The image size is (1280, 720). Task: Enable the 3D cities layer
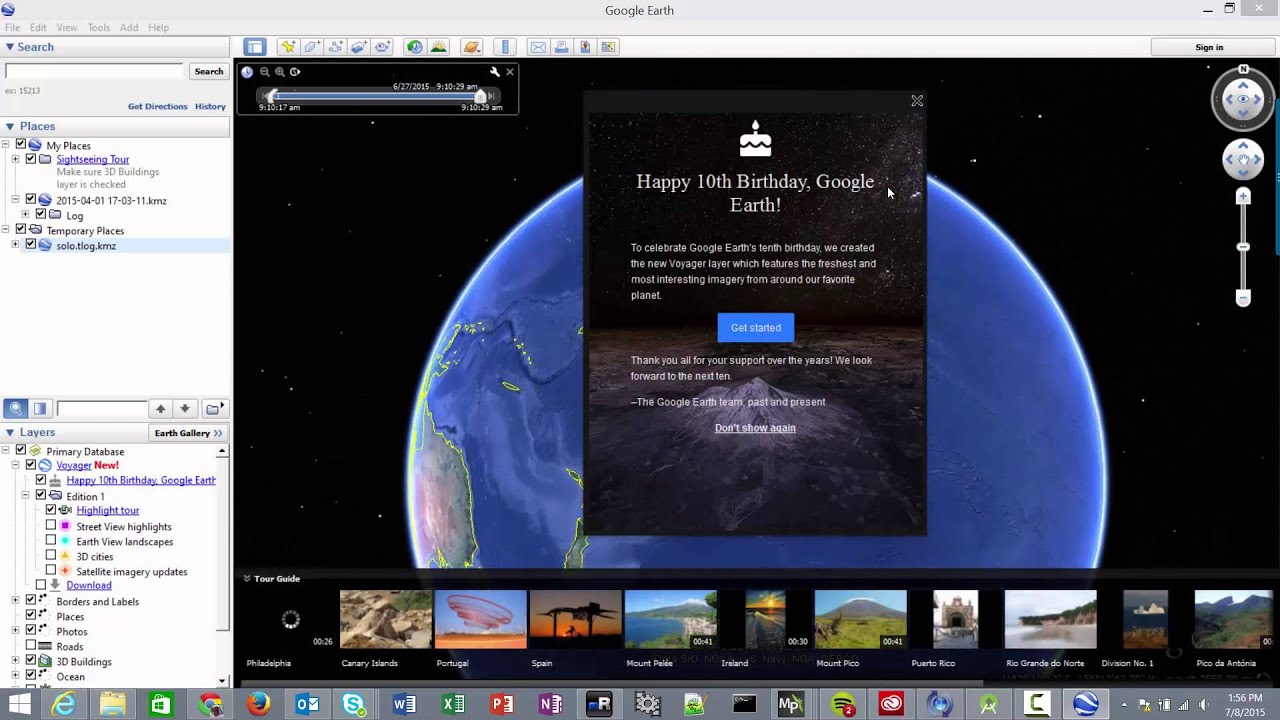(51, 556)
